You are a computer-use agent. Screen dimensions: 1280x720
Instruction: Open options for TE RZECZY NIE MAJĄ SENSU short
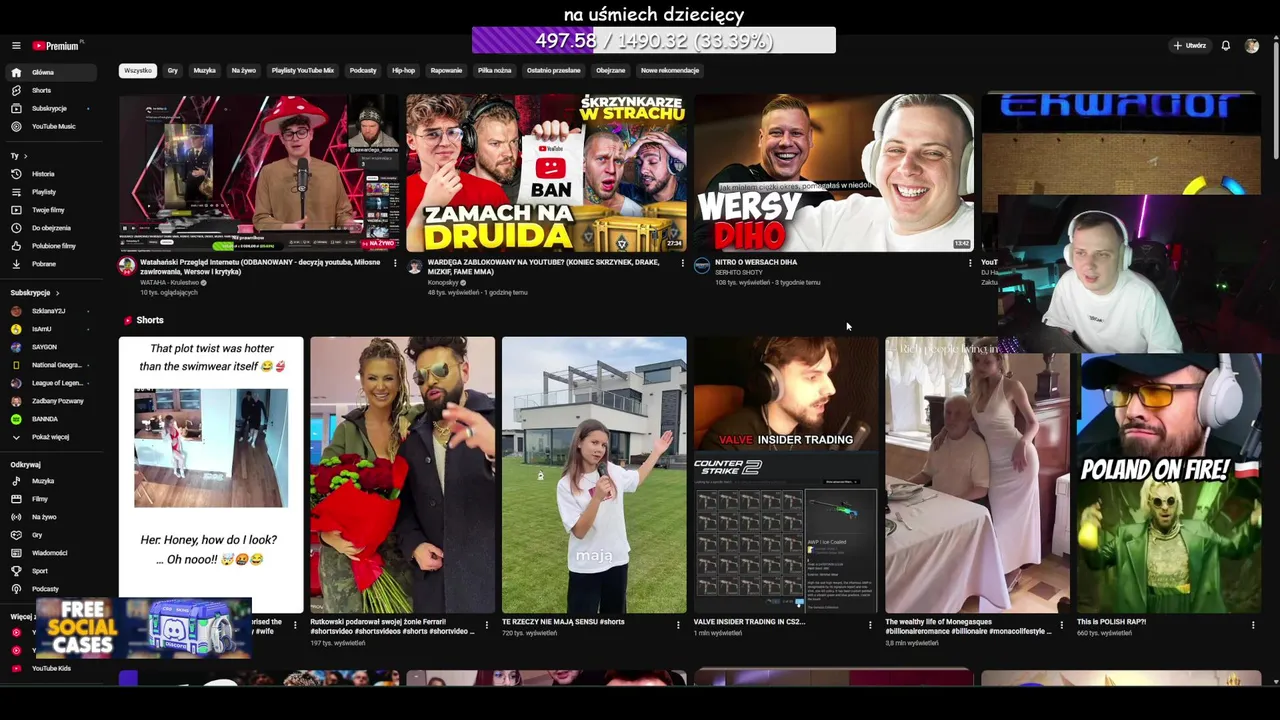[x=678, y=625]
